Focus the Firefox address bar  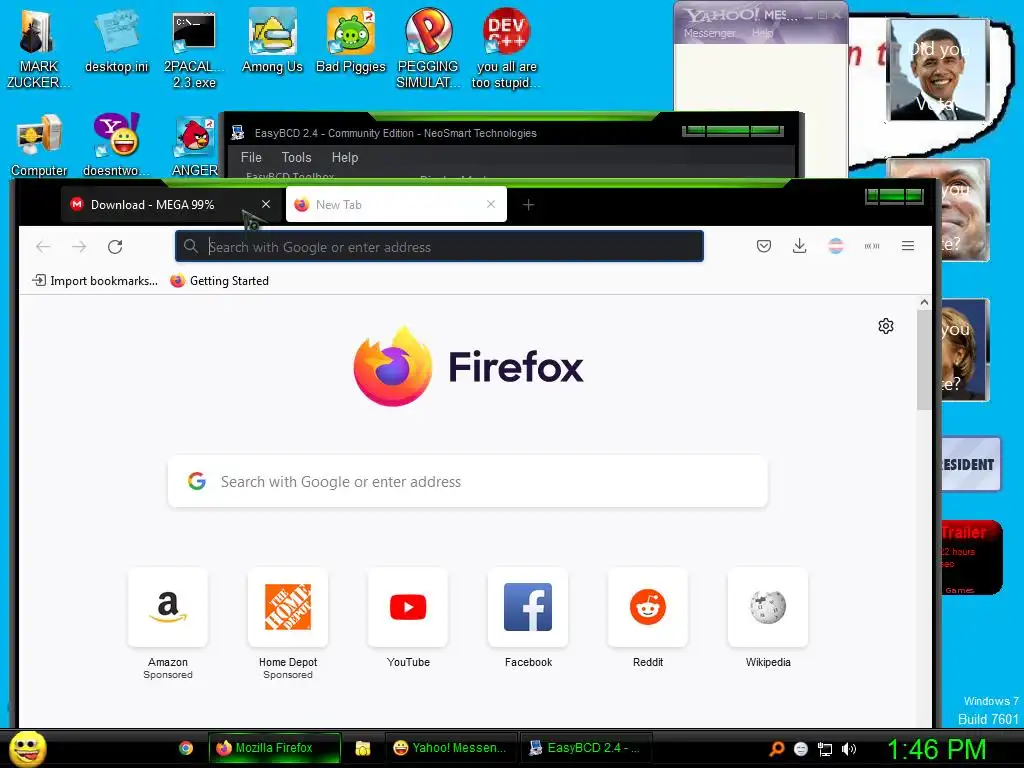coord(440,246)
